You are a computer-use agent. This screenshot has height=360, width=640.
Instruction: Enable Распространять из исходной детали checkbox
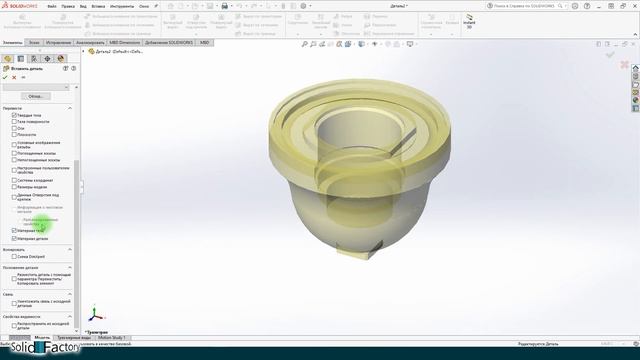click(x=14, y=326)
